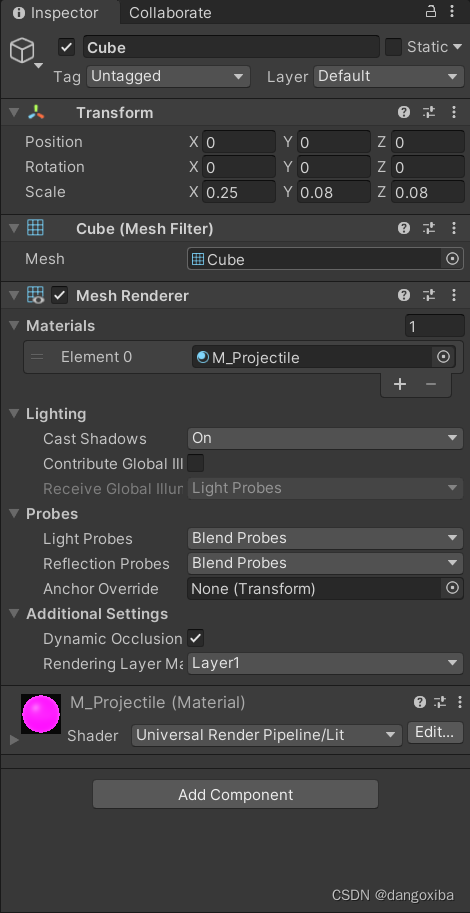Open the Rendering Layer Mask dropdown

tap(325, 663)
